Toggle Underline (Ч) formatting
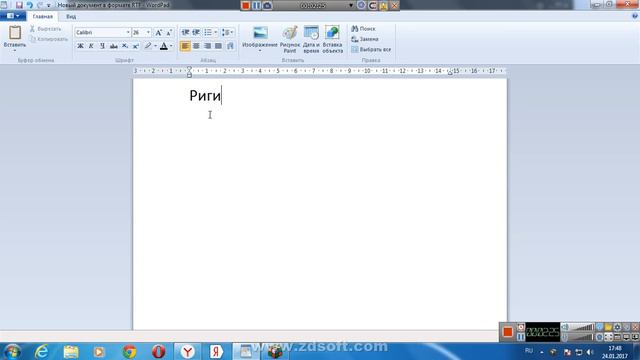 click(x=102, y=46)
